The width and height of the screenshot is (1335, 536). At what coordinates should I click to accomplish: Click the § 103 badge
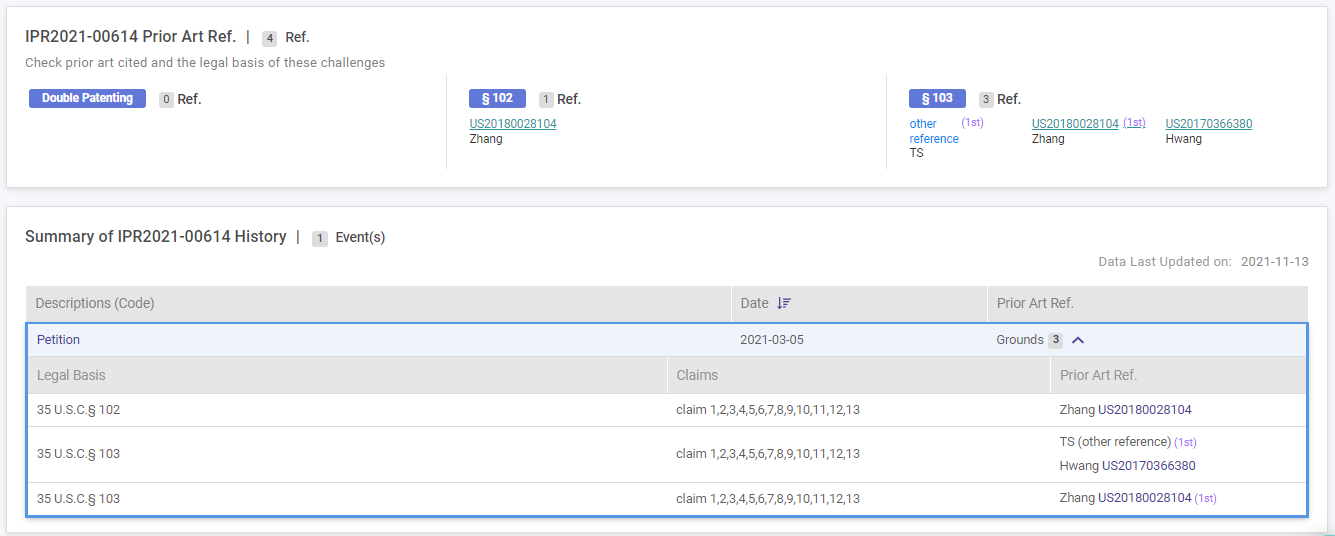(x=937, y=98)
